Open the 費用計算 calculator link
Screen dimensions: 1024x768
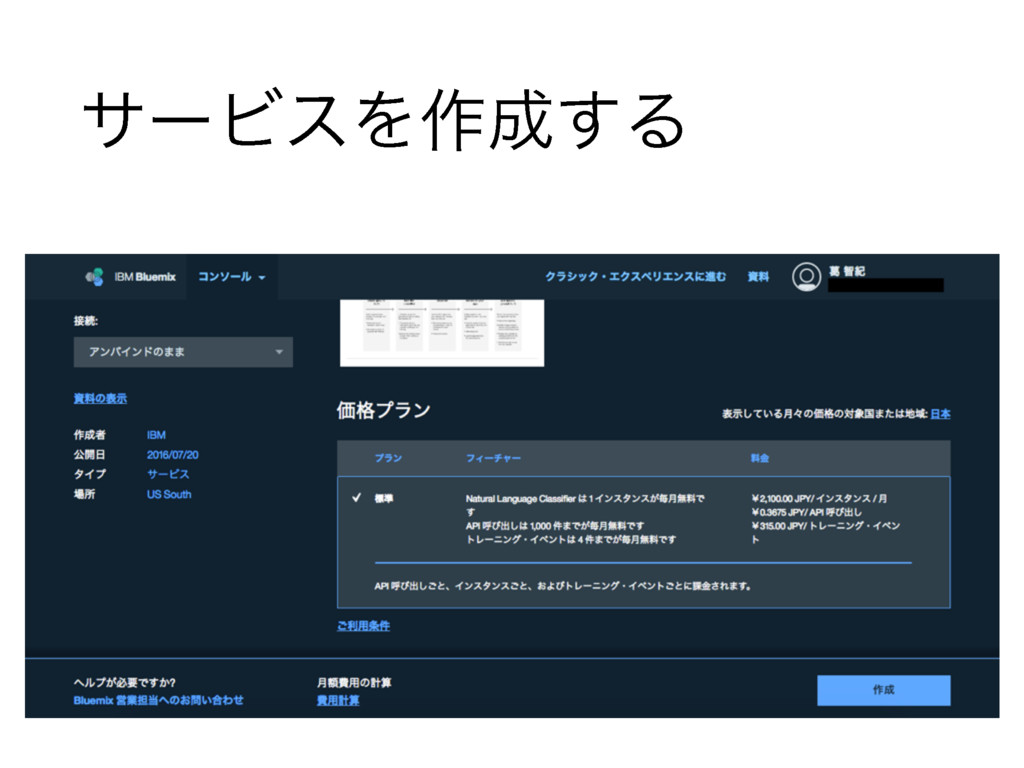(x=338, y=700)
